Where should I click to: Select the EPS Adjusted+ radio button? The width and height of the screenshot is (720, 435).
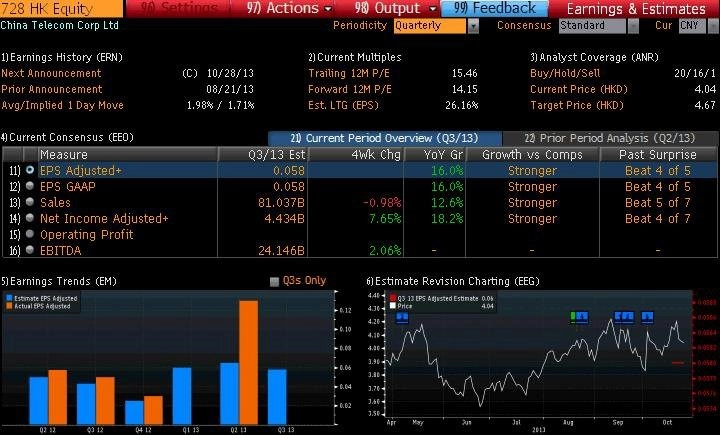point(30,170)
